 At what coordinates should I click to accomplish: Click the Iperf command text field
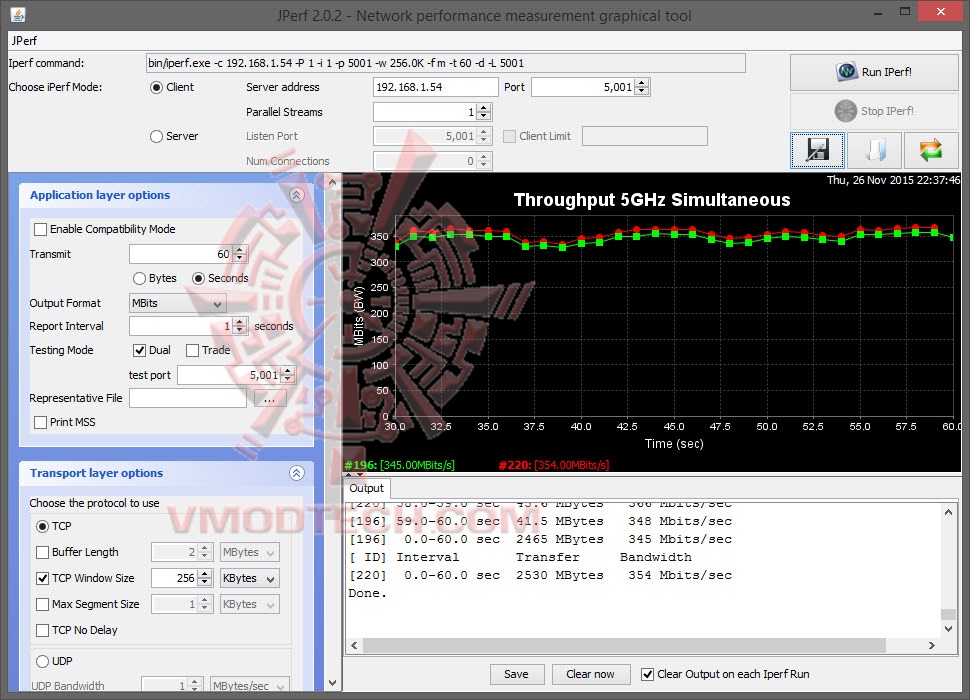point(445,63)
